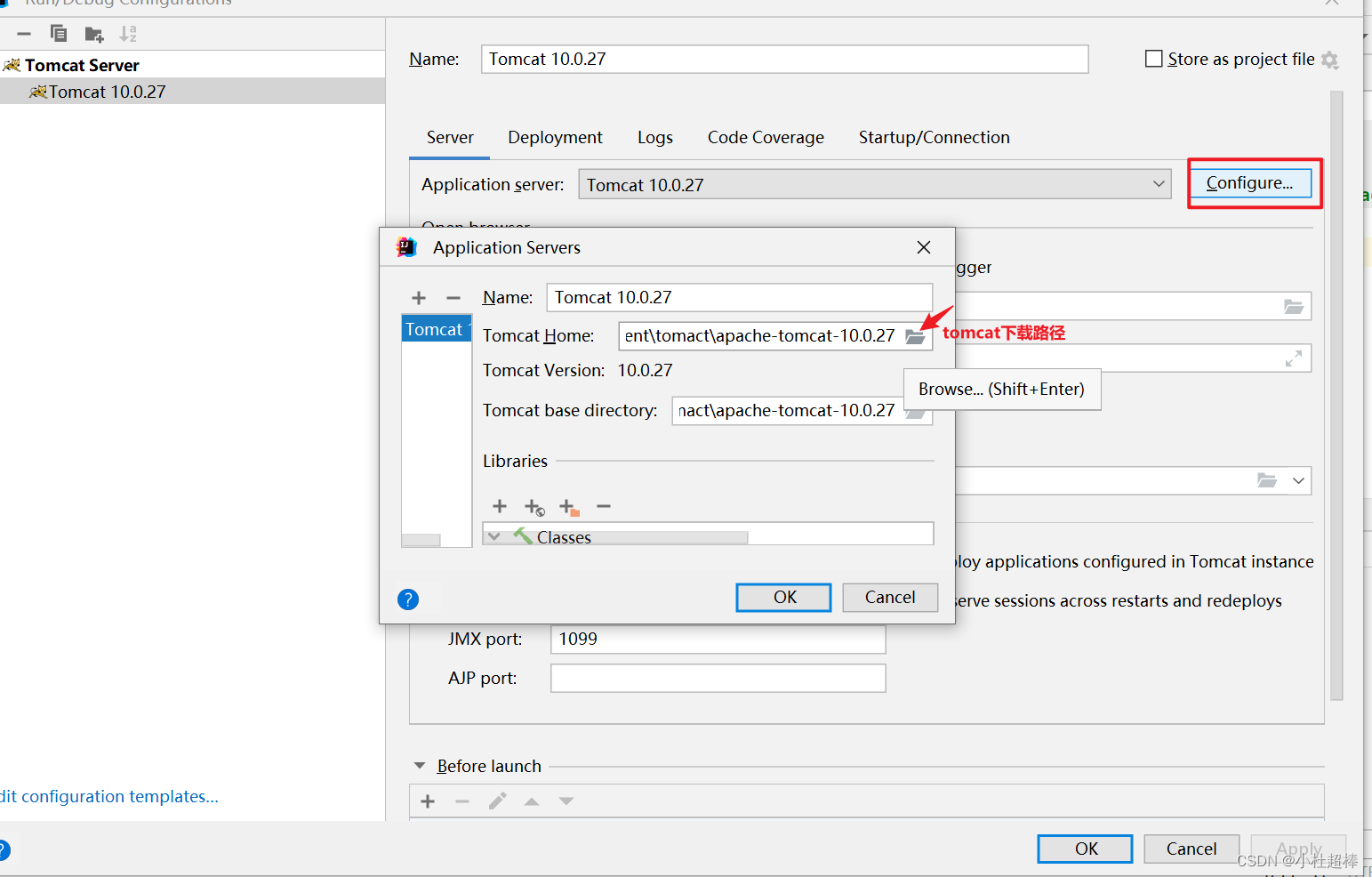Collapse the Before launch section
The image size is (1372, 877).
point(420,766)
